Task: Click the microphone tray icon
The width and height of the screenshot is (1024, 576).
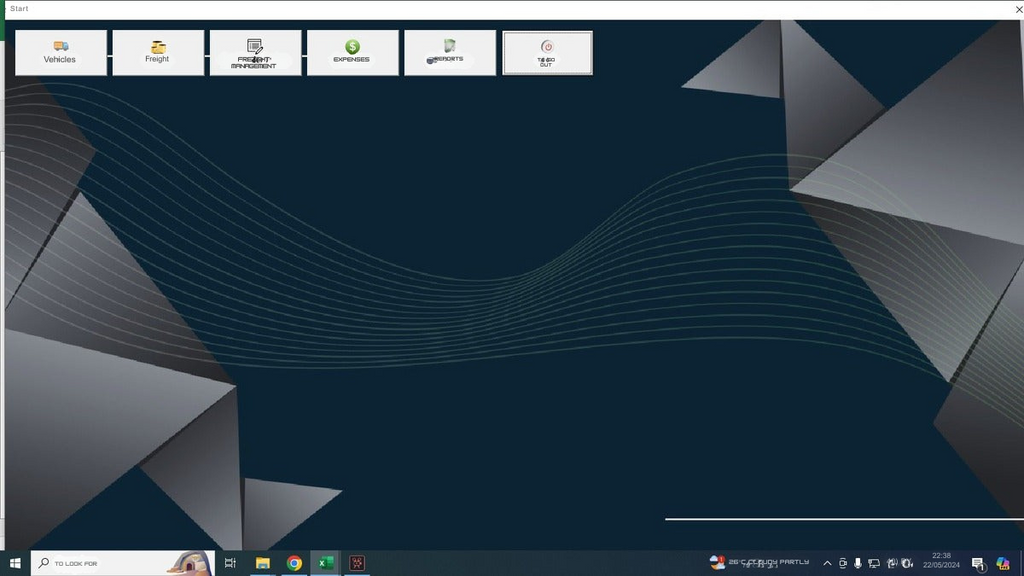Action: click(858, 563)
